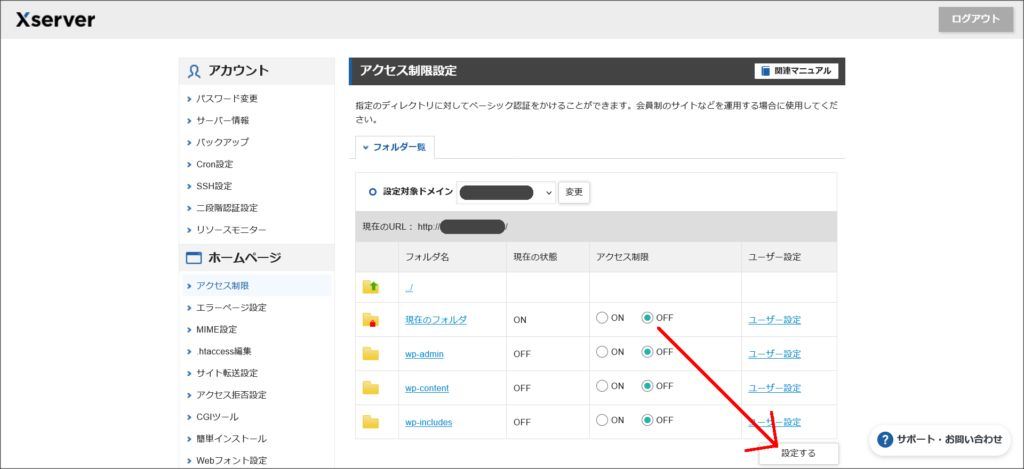Screen dimensions: 1024x469
Task: Turn ON access restriction for wp-admin
Action: pos(602,351)
